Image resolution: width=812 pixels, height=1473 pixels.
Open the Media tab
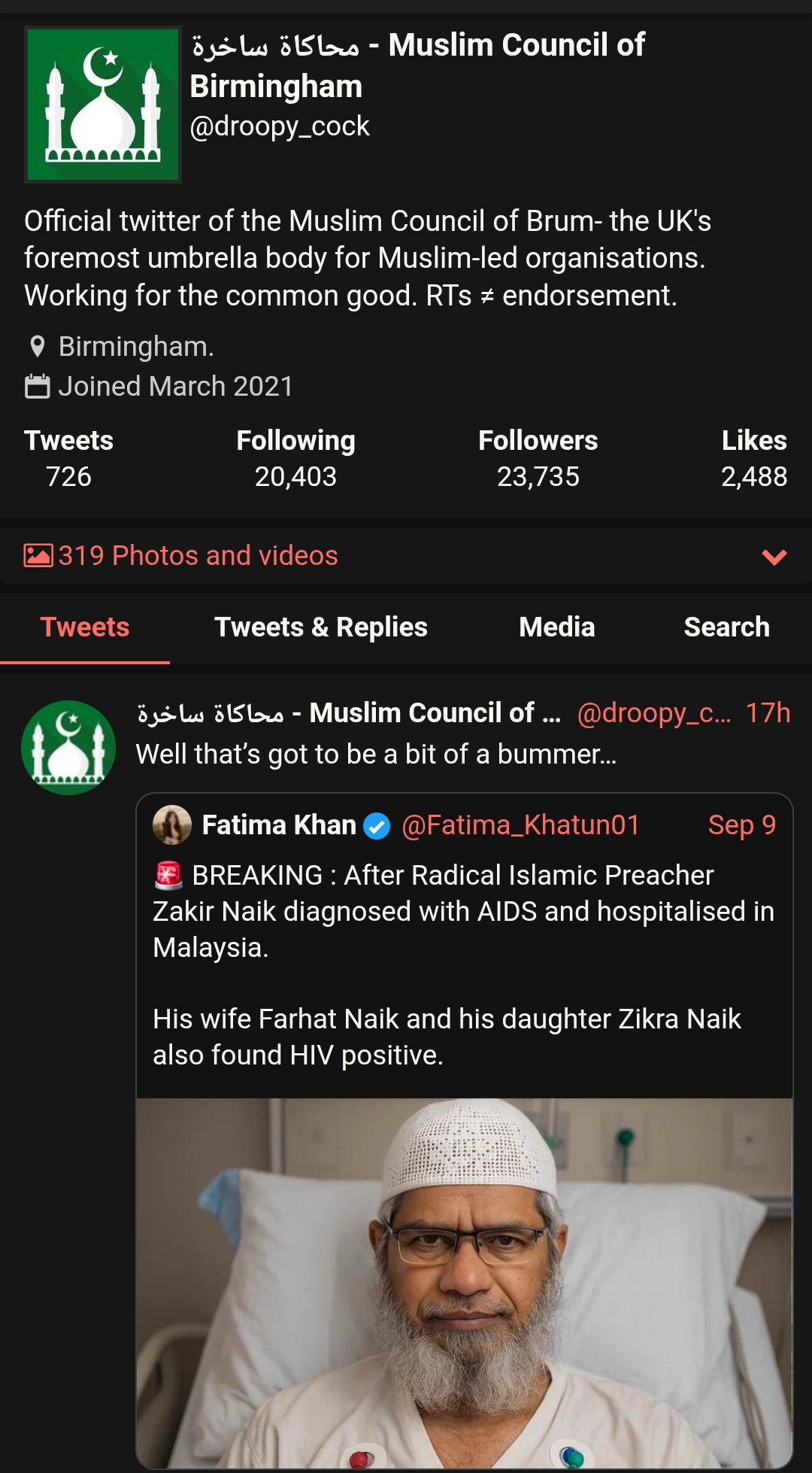(x=556, y=627)
